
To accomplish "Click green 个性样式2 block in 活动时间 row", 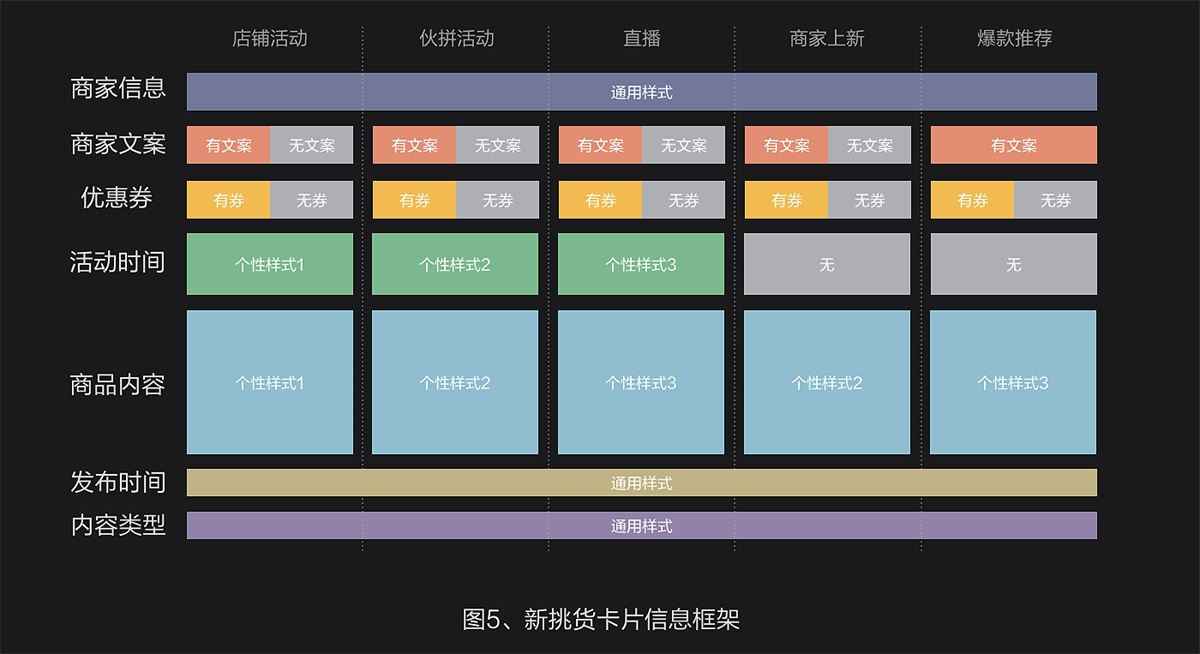I will [455, 264].
